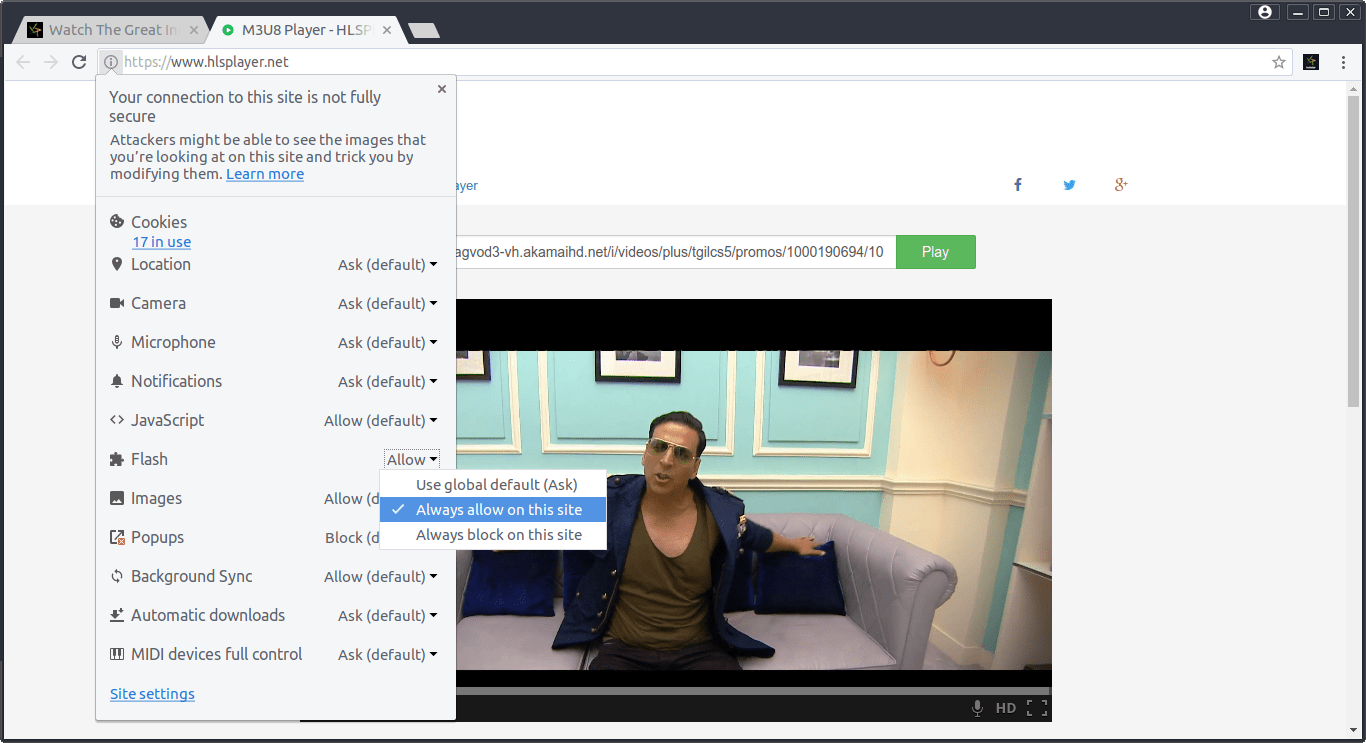
Task: Click the 'Your connection to this site is not fully secure' heading
Action: pos(245,106)
